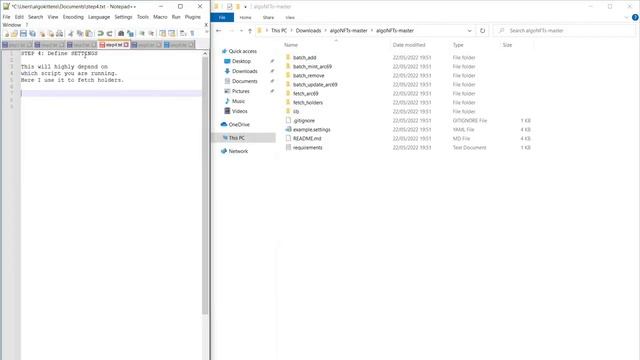The image size is (640, 360).
Task: Undo with the green Undo arrow icon
Action: pos(100,34)
